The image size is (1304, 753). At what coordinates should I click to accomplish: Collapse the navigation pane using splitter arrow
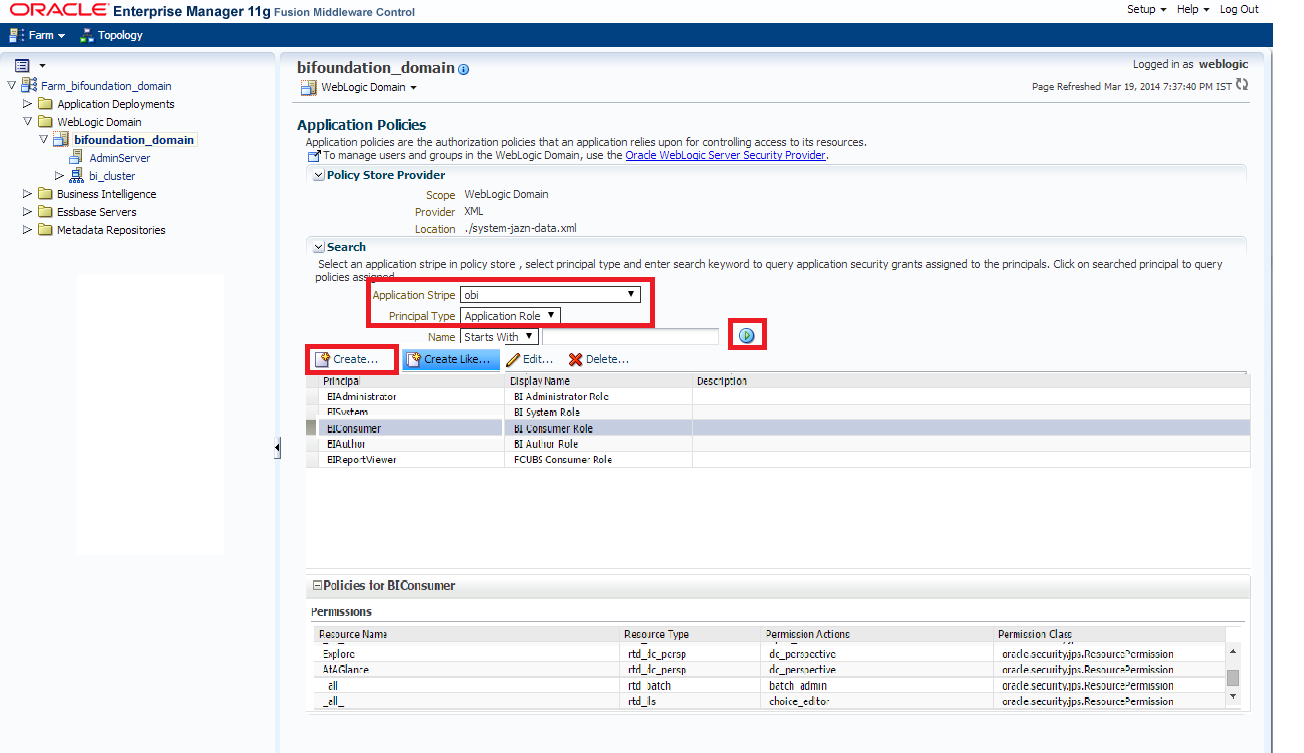point(277,449)
